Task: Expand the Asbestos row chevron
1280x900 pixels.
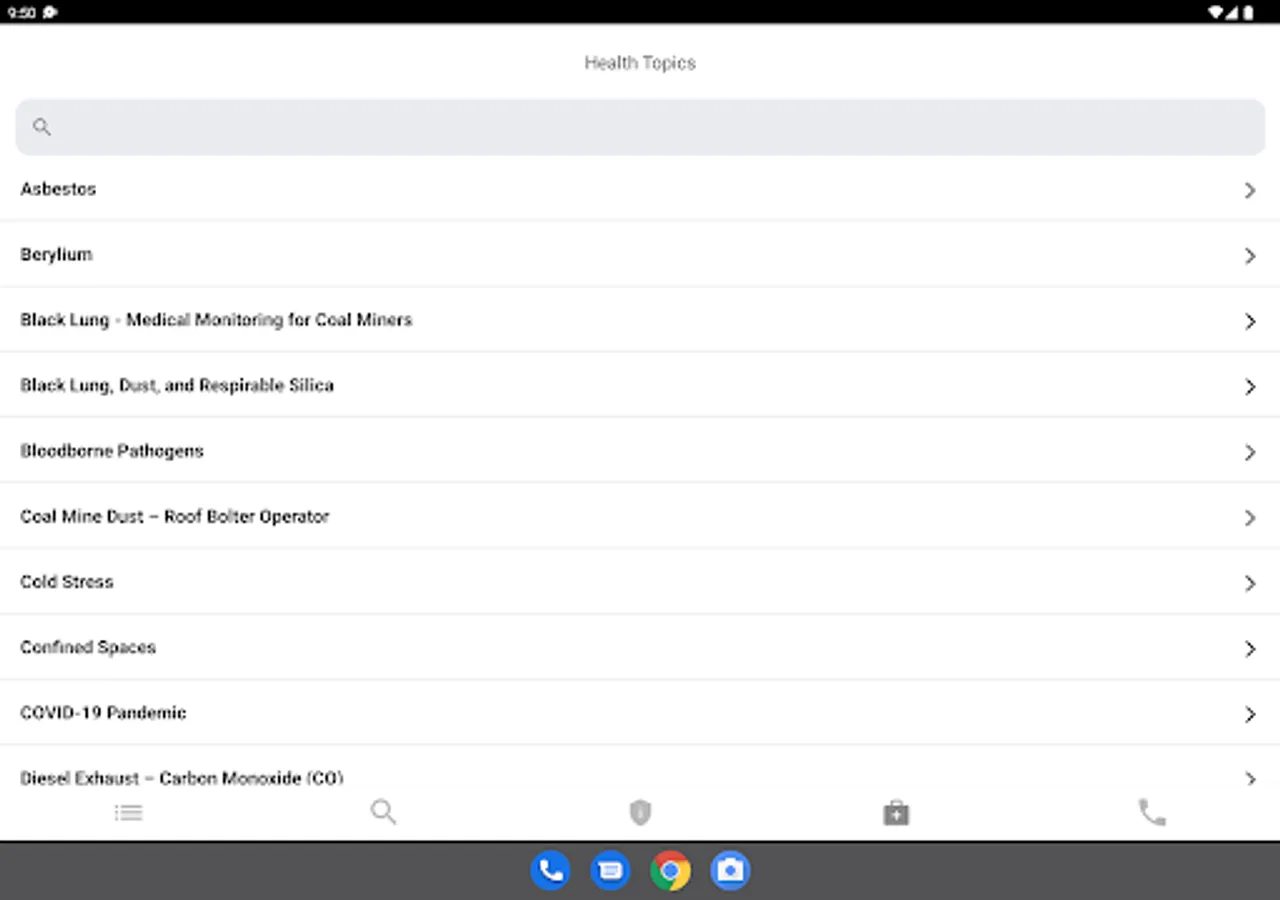Action: 1250,190
